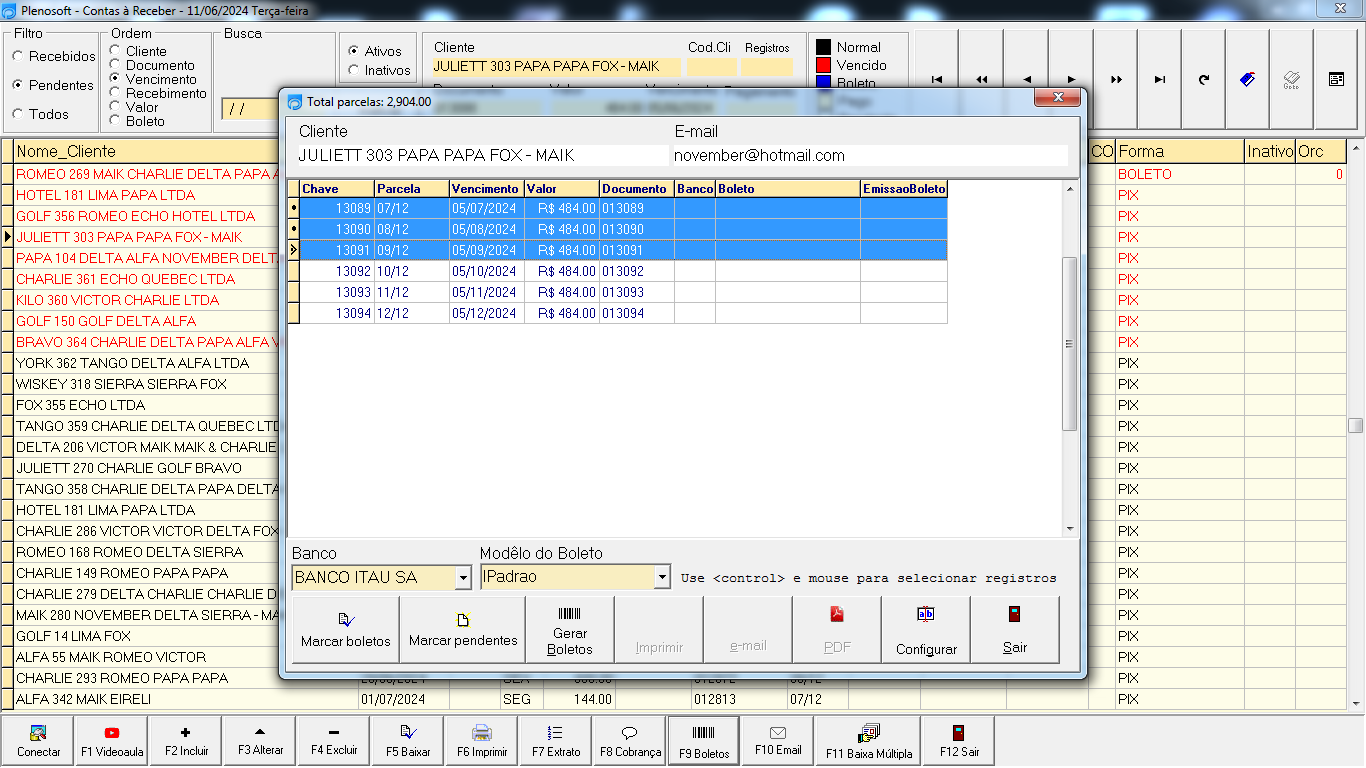This screenshot has width=1366, height=768.
Task: Select client row ALFA 342 MAIK EIRELI
Action: (x=146, y=699)
